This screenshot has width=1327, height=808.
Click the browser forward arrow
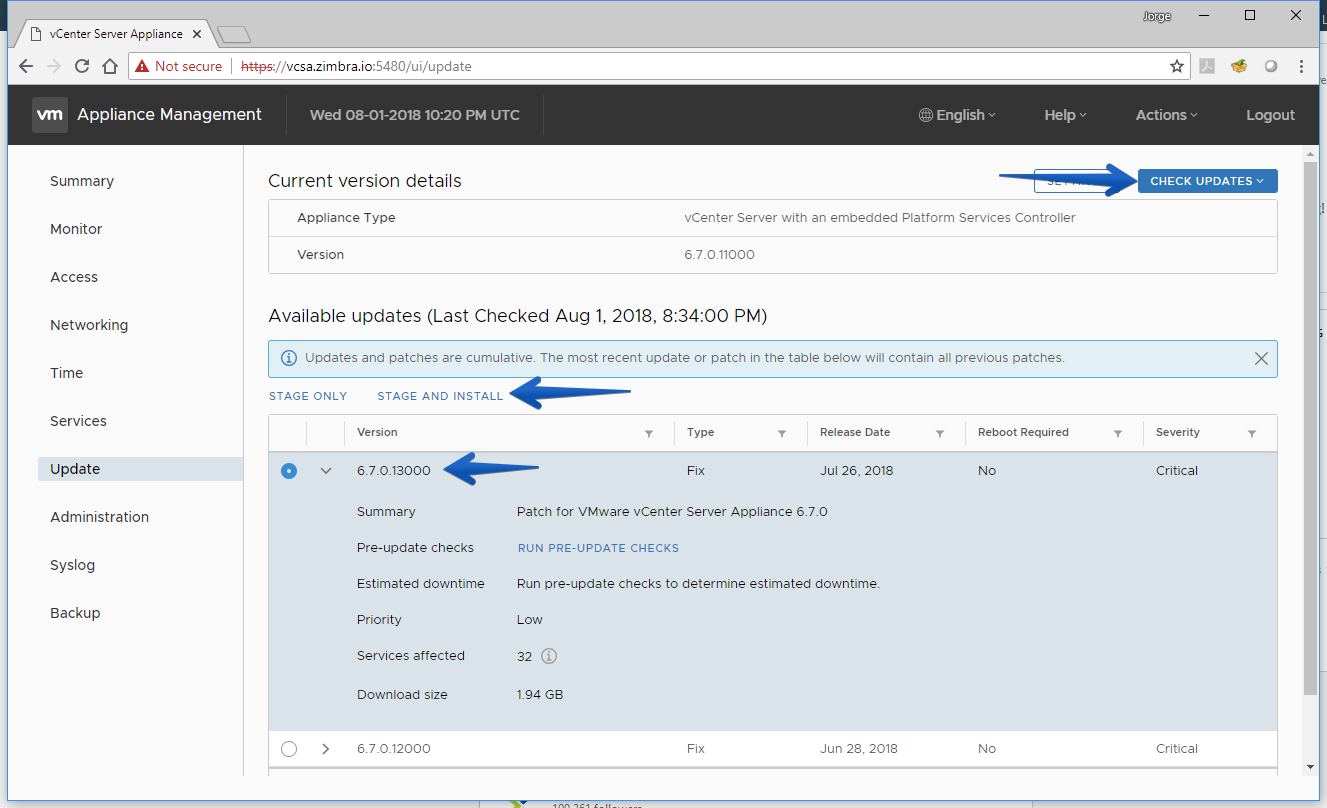(54, 66)
